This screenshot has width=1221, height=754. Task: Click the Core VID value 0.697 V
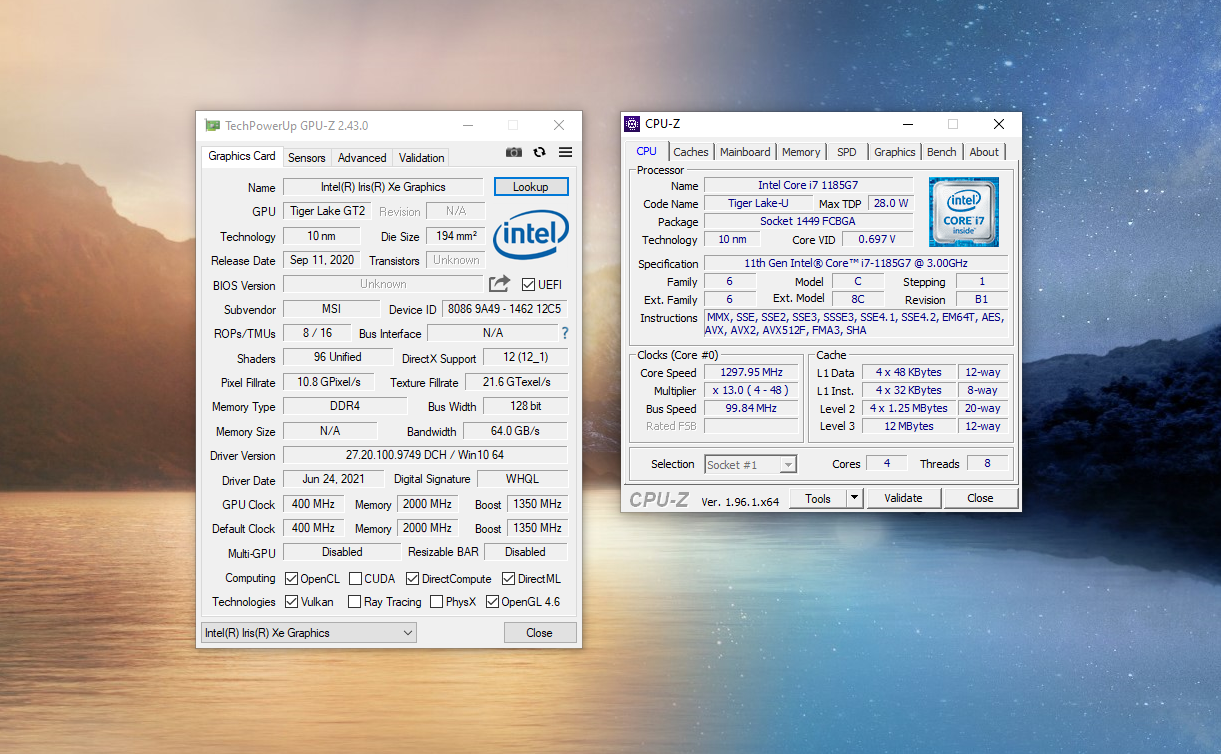[876, 239]
